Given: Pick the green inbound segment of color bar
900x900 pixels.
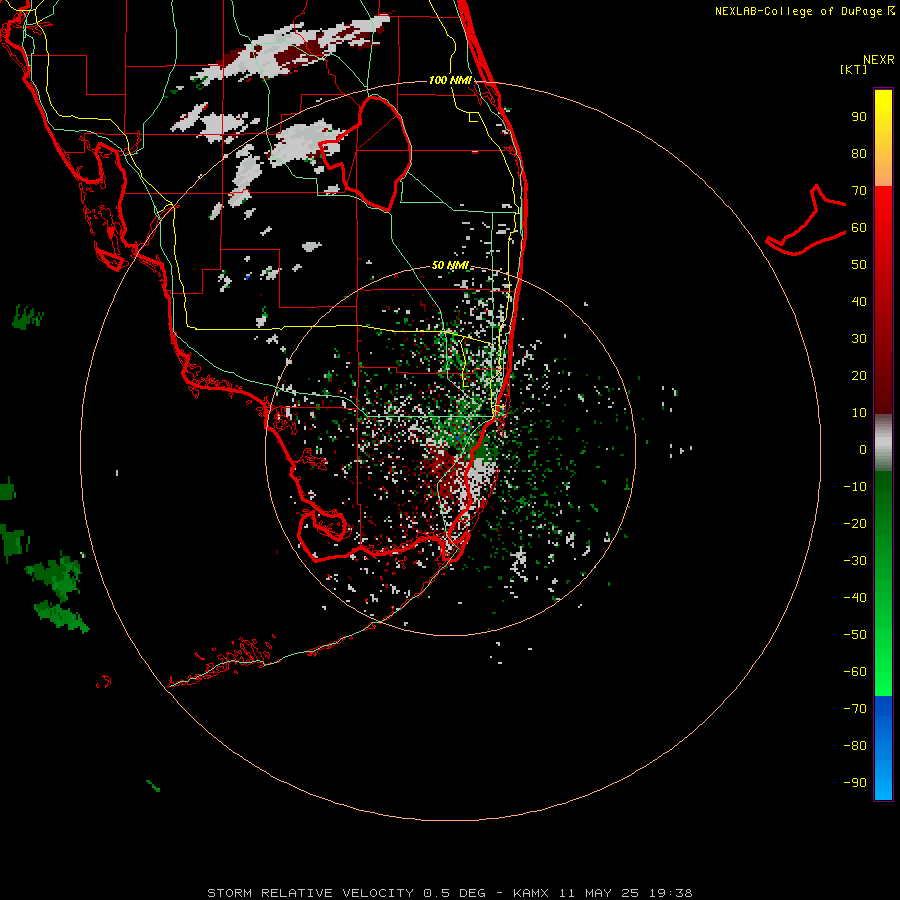Looking at the screenshot, I should pyautogui.click(x=883, y=584).
